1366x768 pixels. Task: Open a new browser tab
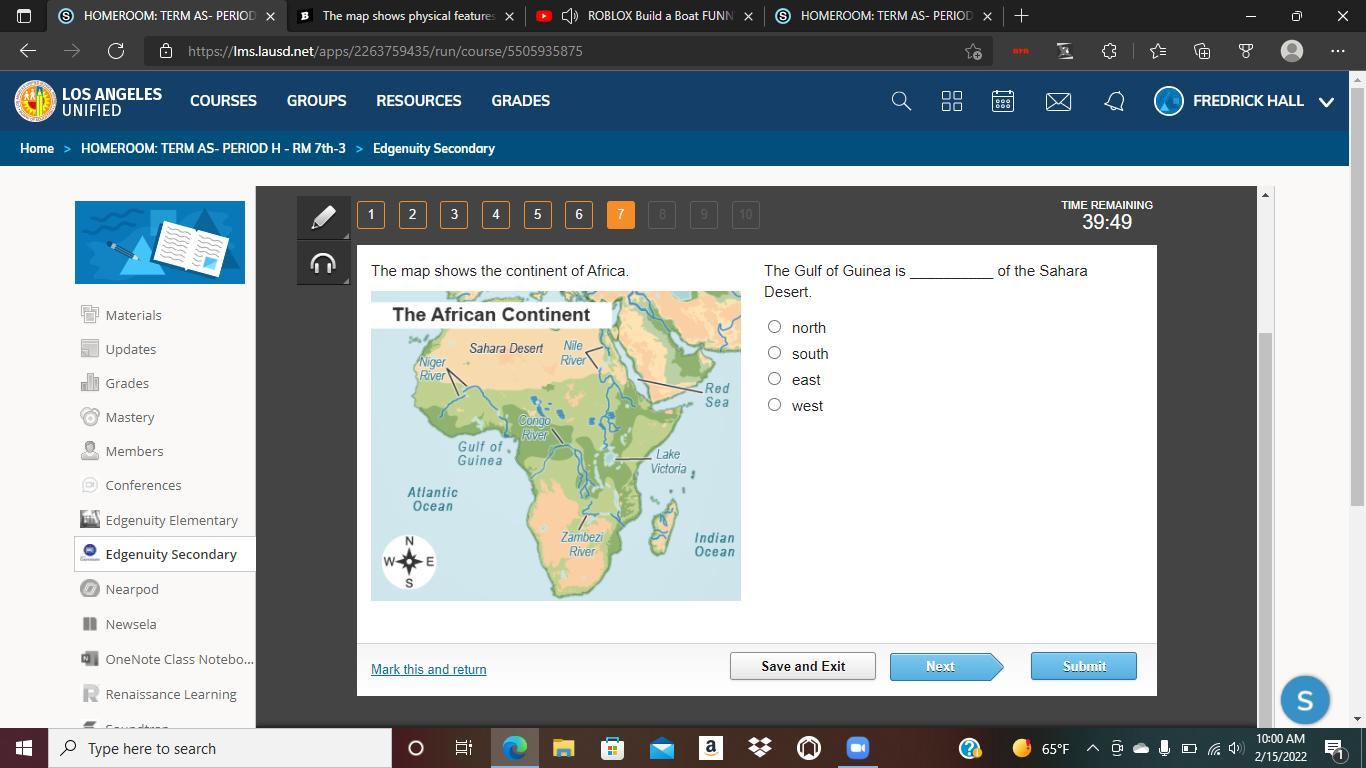click(1021, 16)
